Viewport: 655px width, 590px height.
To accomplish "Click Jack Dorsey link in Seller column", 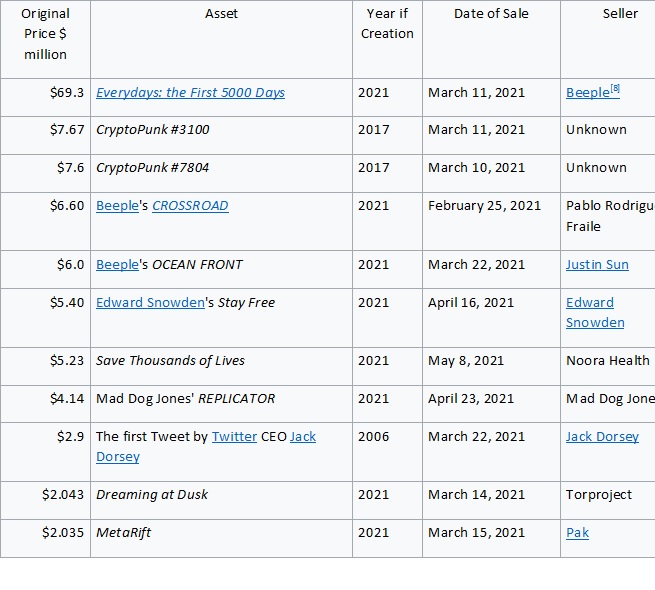I will point(602,437).
